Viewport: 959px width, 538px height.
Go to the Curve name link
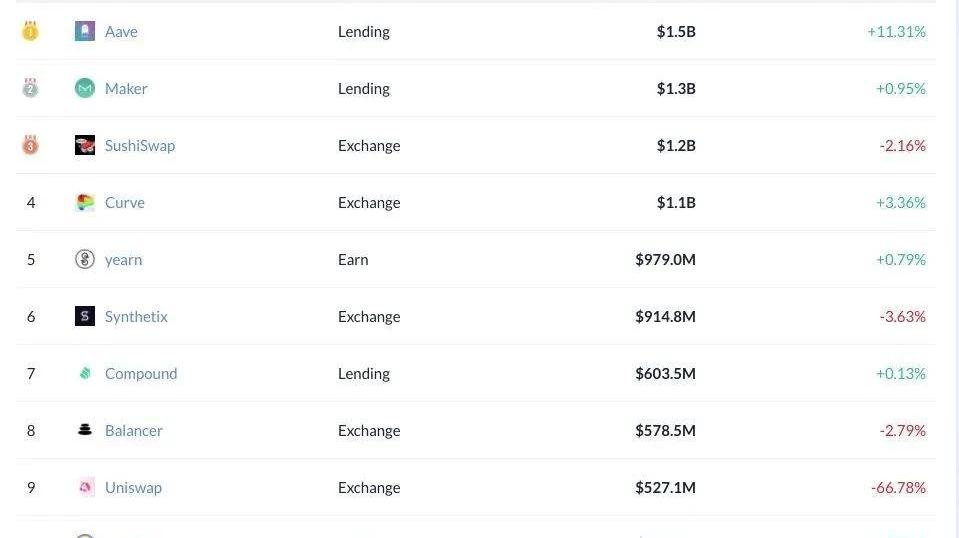pyautogui.click(x=125, y=202)
